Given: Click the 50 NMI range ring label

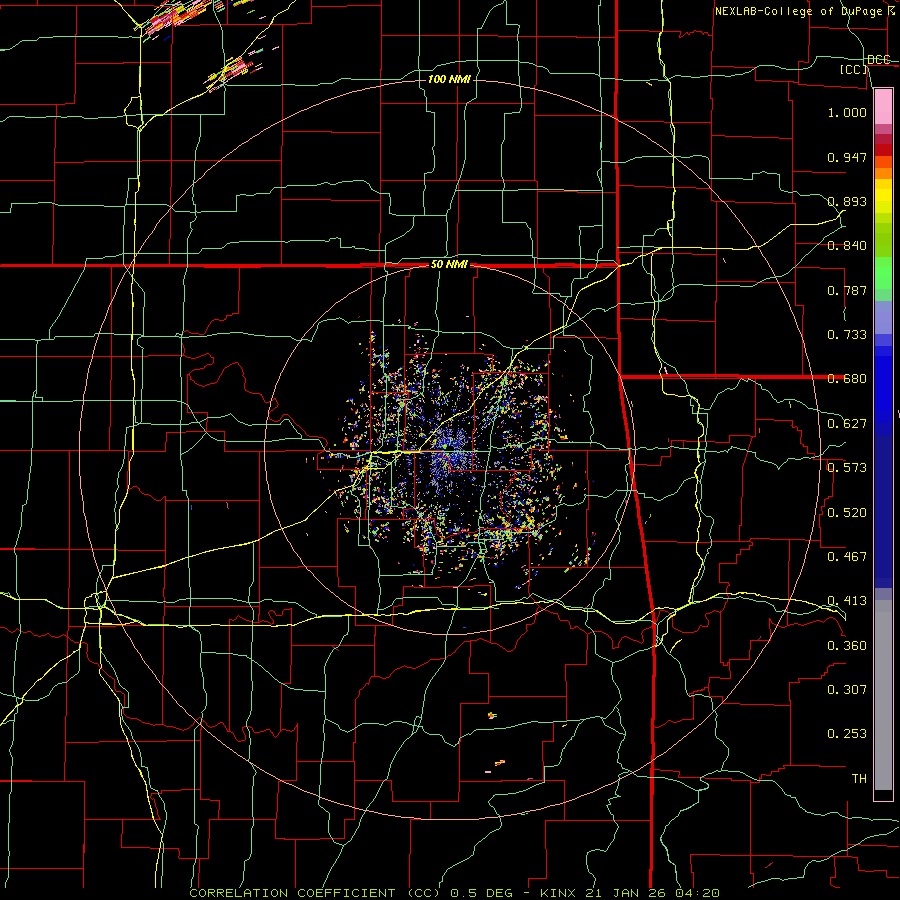Looking at the screenshot, I should click(449, 265).
